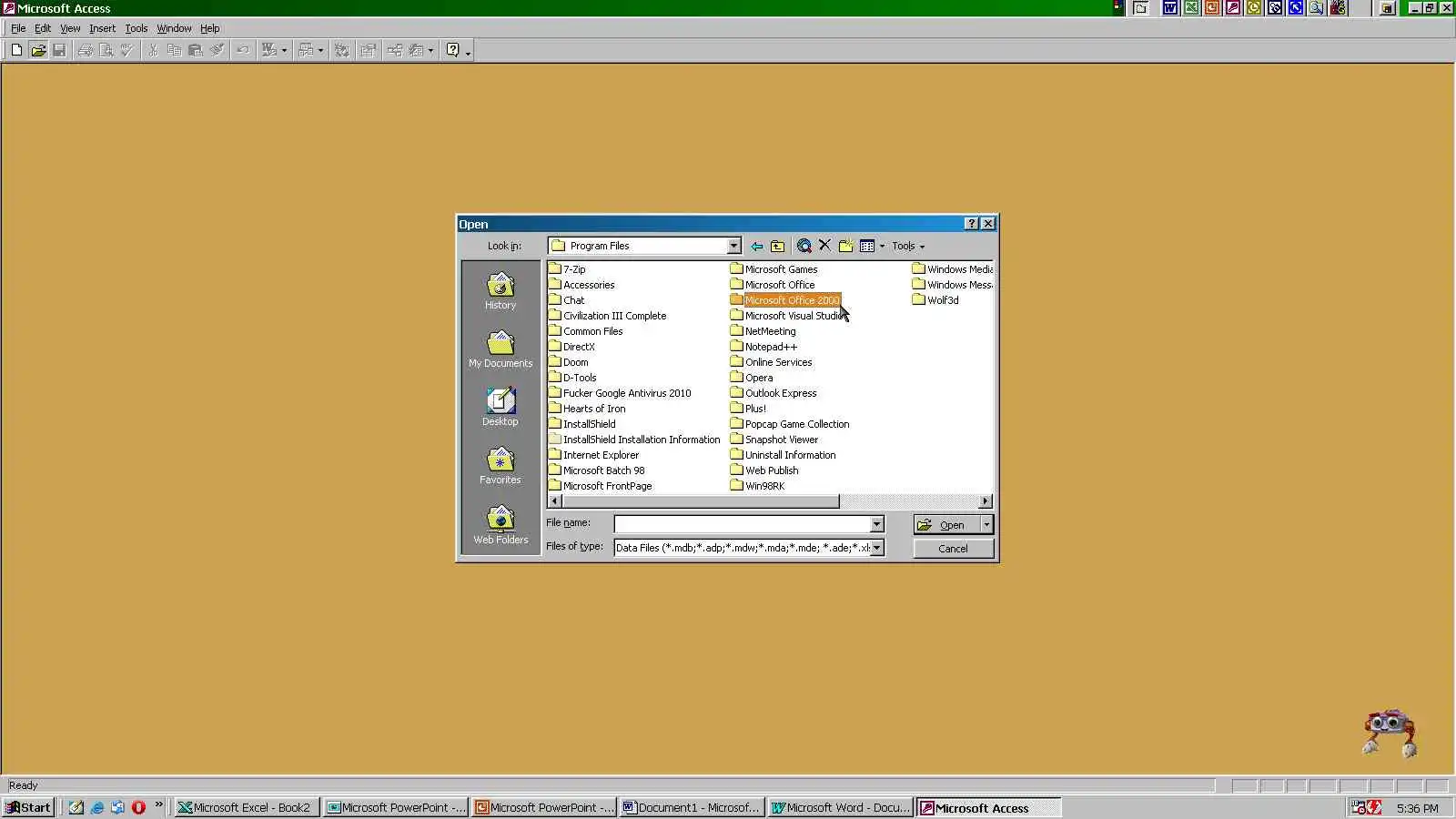Open the Tools menu in menu bar
This screenshot has width=1456, height=819.
(136, 28)
